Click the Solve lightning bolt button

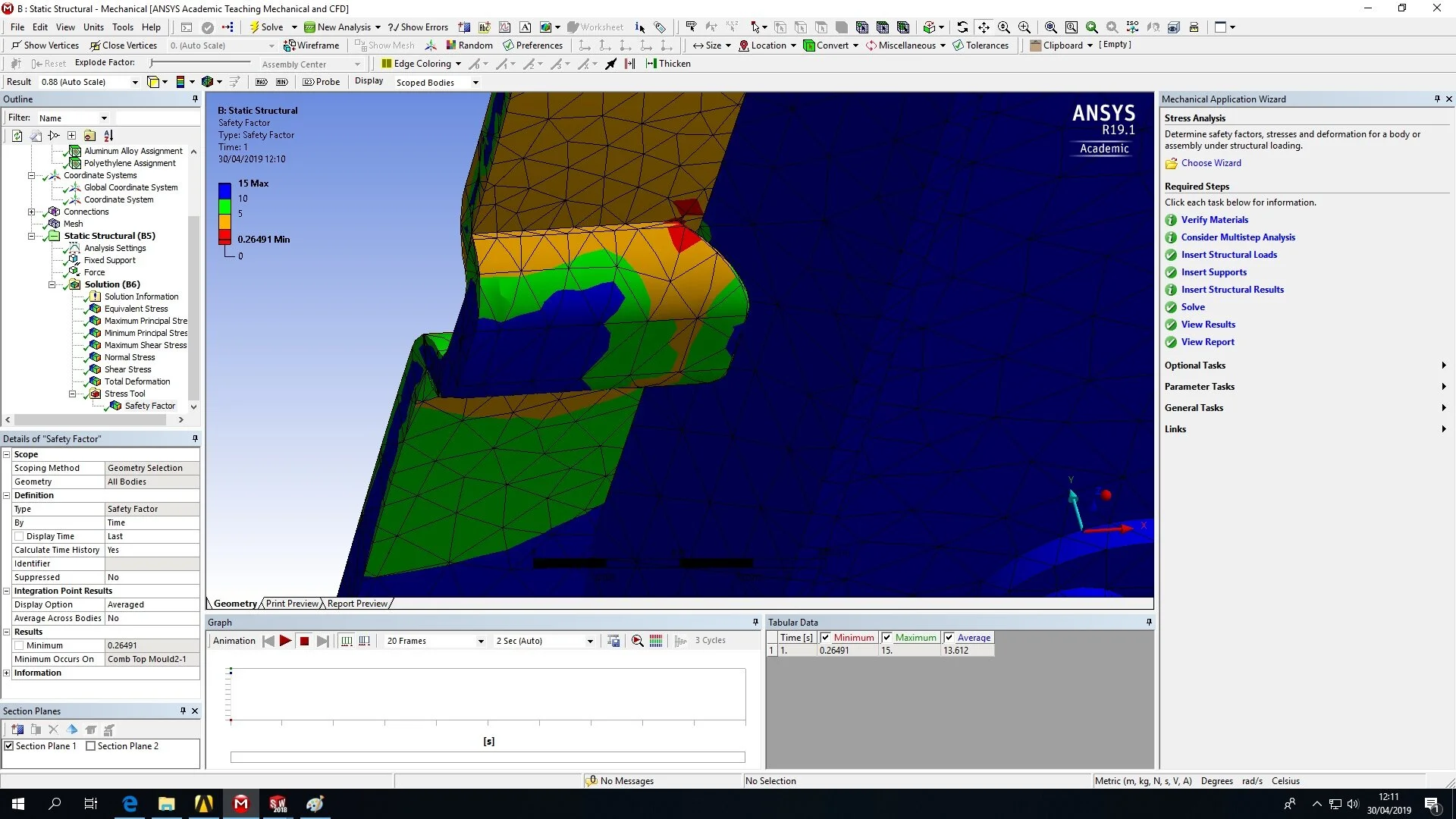[x=266, y=27]
